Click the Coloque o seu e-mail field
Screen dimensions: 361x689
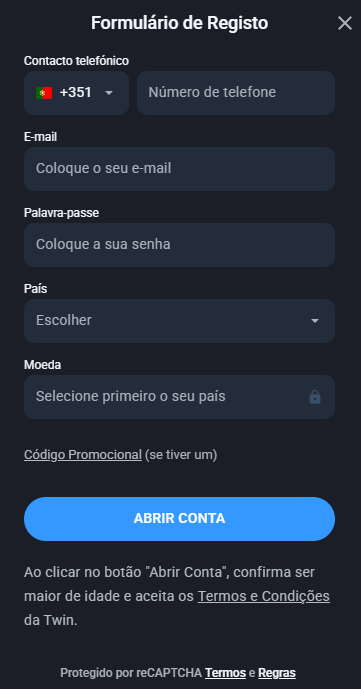pyautogui.click(x=179, y=169)
